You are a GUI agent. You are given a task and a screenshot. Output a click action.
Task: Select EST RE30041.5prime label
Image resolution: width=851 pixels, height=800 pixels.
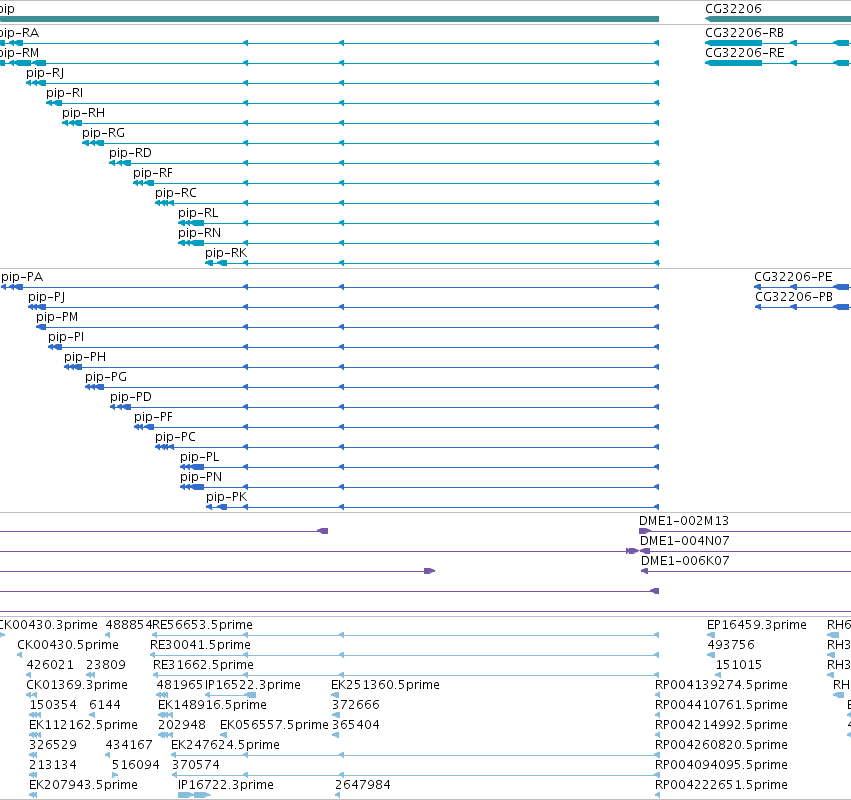(200, 645)
